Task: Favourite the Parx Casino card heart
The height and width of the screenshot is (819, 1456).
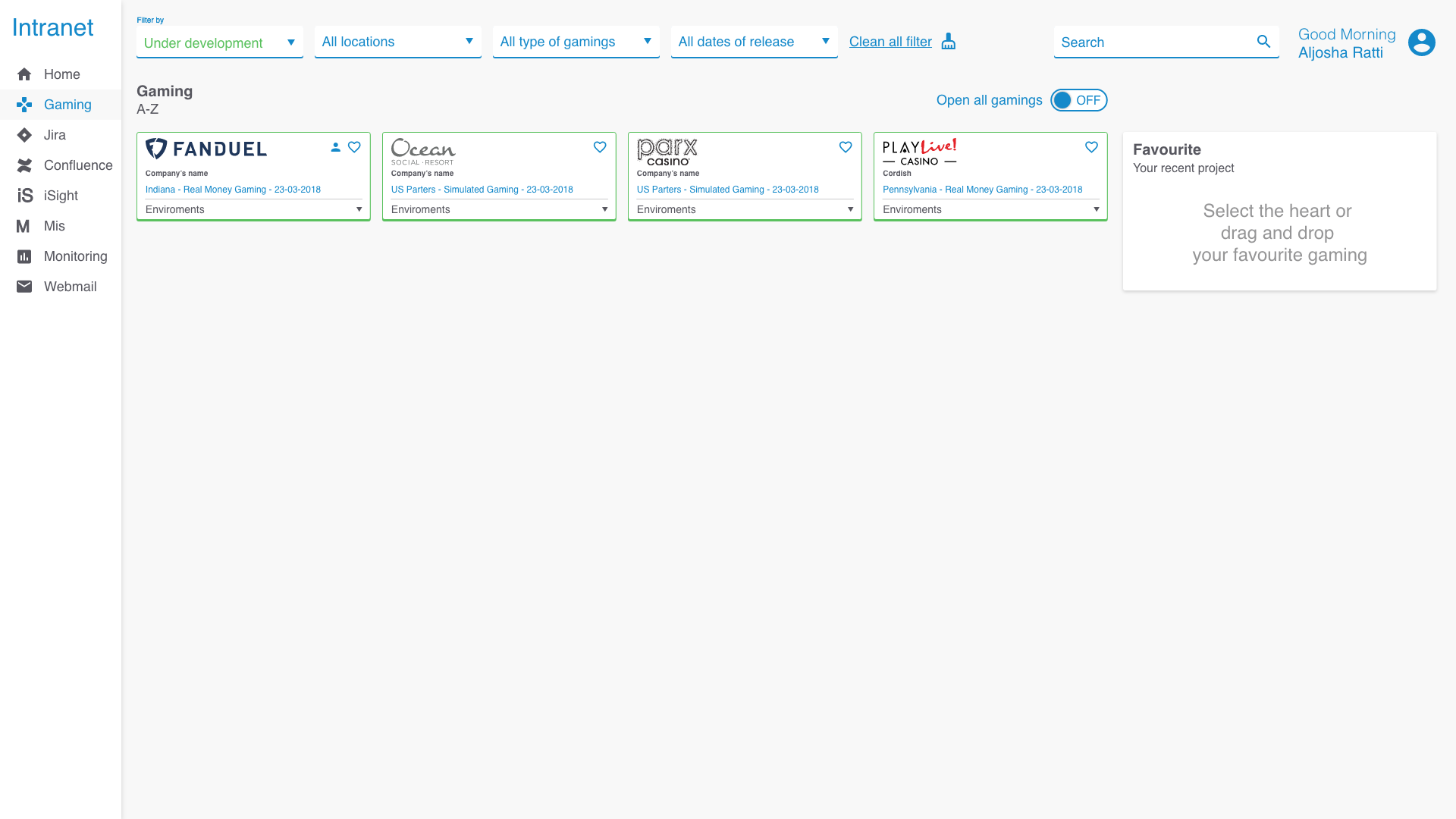Action: click(x=846, y=147)
